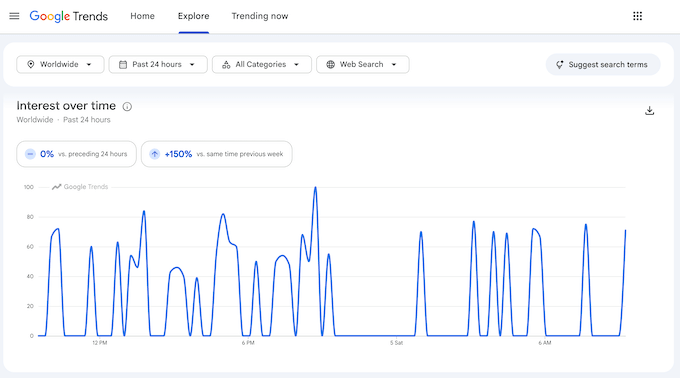Click the Worldwide · Past 24 hours subtitle

click(63, 120)
